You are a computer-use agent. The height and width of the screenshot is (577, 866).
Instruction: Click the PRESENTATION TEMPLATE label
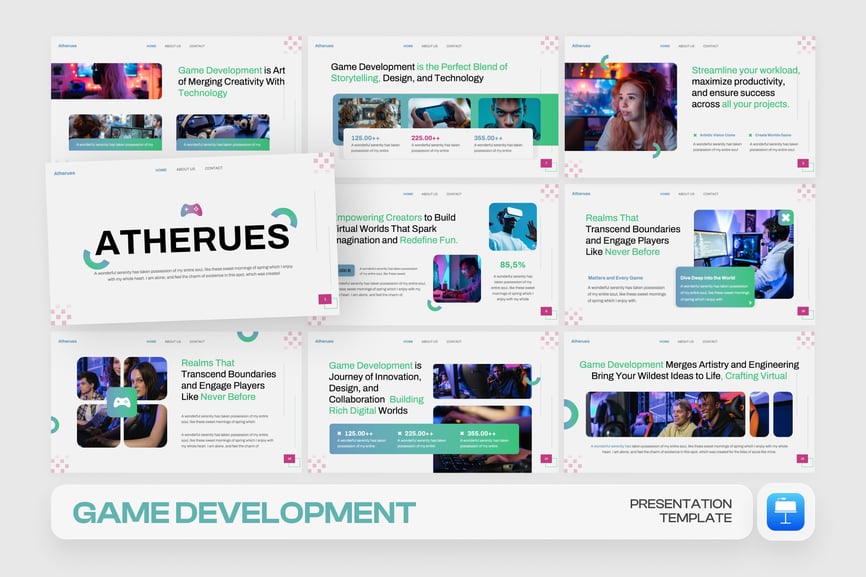tap(680, 511)
